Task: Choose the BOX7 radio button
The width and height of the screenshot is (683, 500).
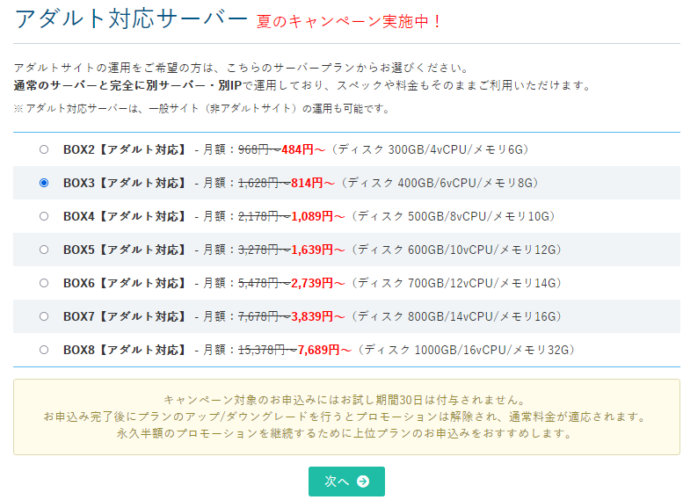Action: coord(43,317)
